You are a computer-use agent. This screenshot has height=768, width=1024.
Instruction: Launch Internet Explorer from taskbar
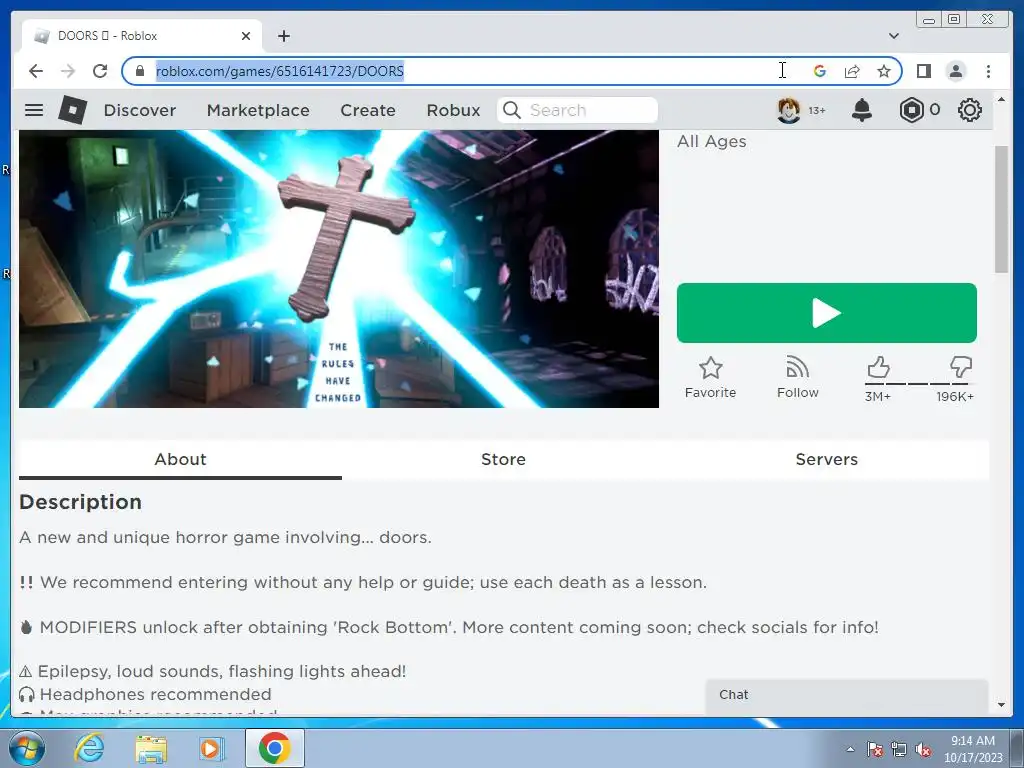[x=89, y=748]
